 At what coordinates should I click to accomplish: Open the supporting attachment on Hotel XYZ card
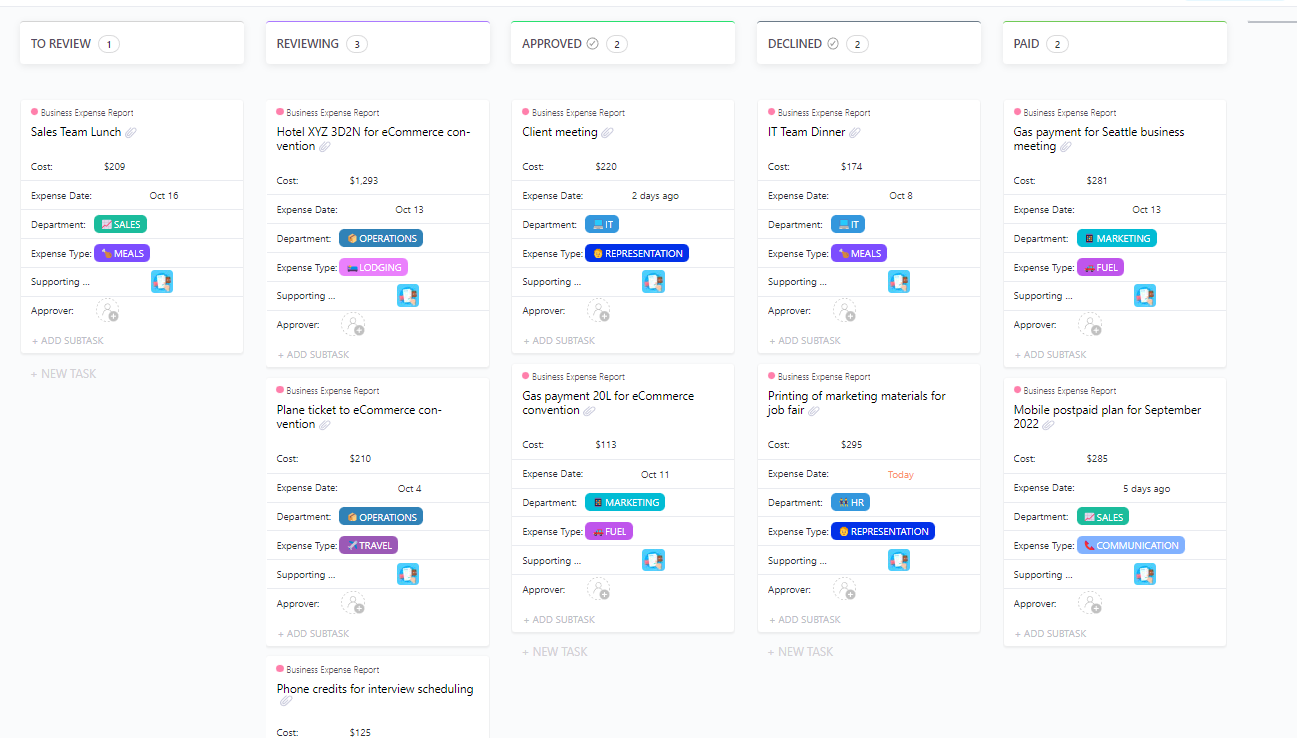408,295
